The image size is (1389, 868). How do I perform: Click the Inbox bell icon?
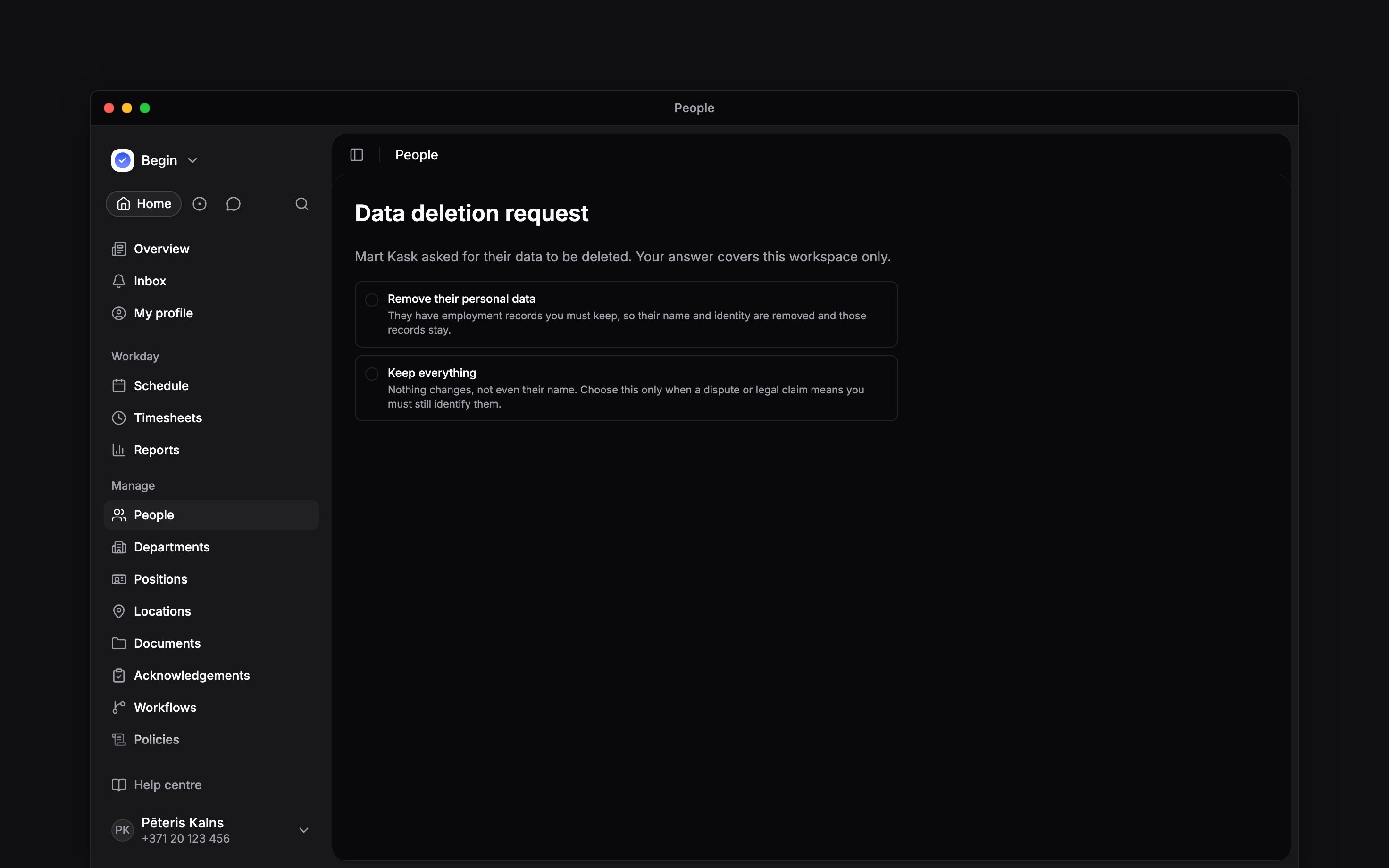(119, 281)
